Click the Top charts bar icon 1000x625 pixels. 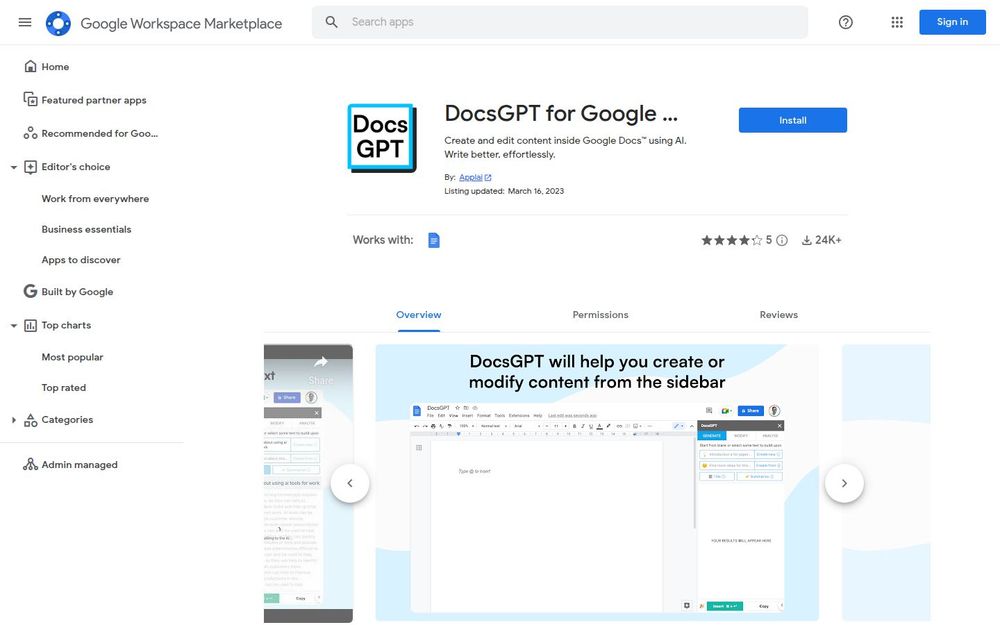pyautogui.click(x=30, y=325)
